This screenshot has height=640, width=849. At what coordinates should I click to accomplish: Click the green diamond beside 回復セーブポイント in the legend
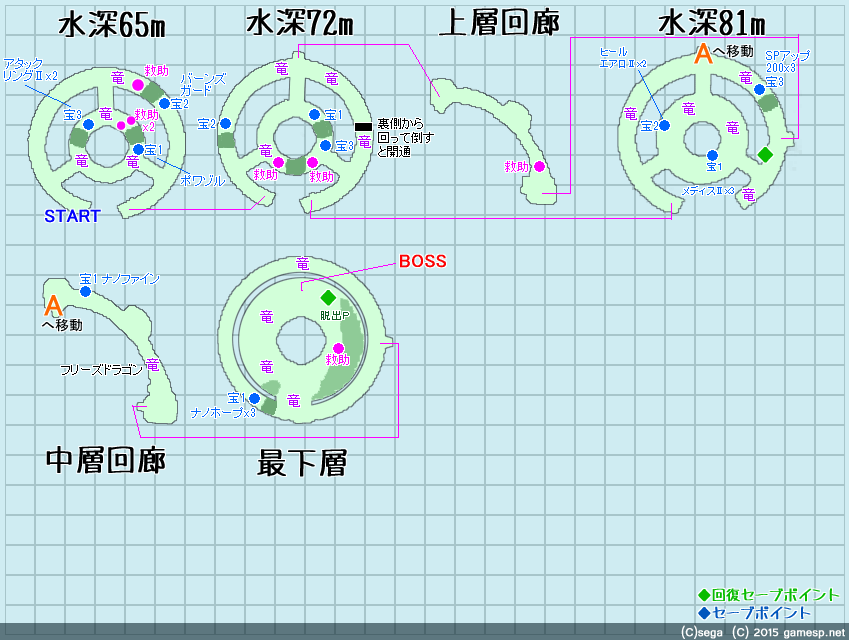[x=704, y=595]
